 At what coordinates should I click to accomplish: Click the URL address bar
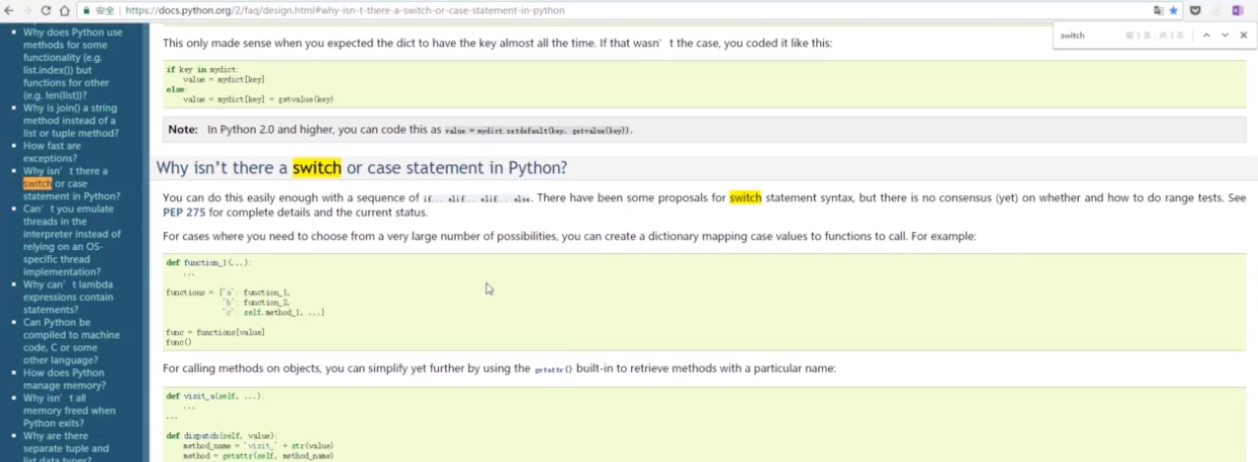point(600,10)
